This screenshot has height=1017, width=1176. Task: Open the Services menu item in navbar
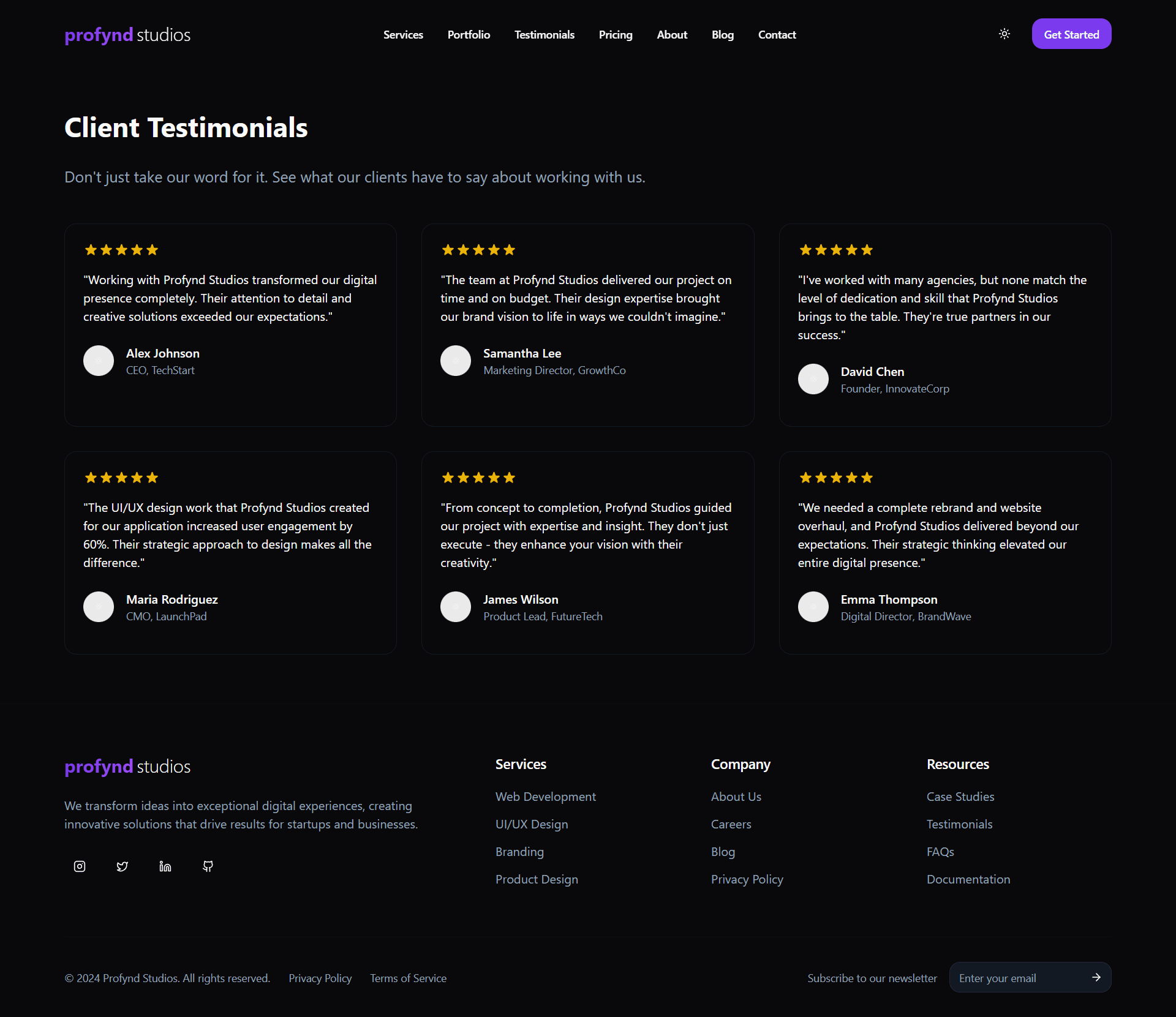coord(403,35)
